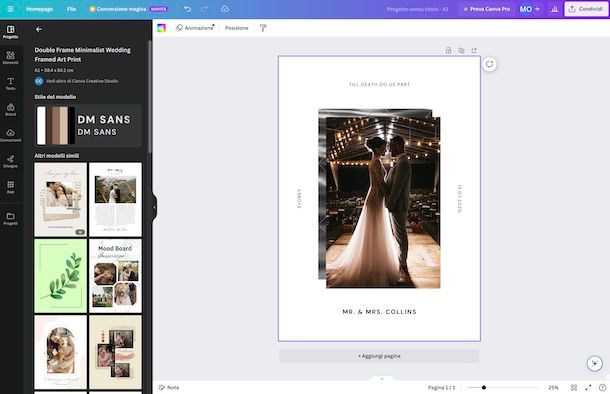Screen dimensions: 610x394
Task: Switch to grid view
Action: [x=574, y=387]
